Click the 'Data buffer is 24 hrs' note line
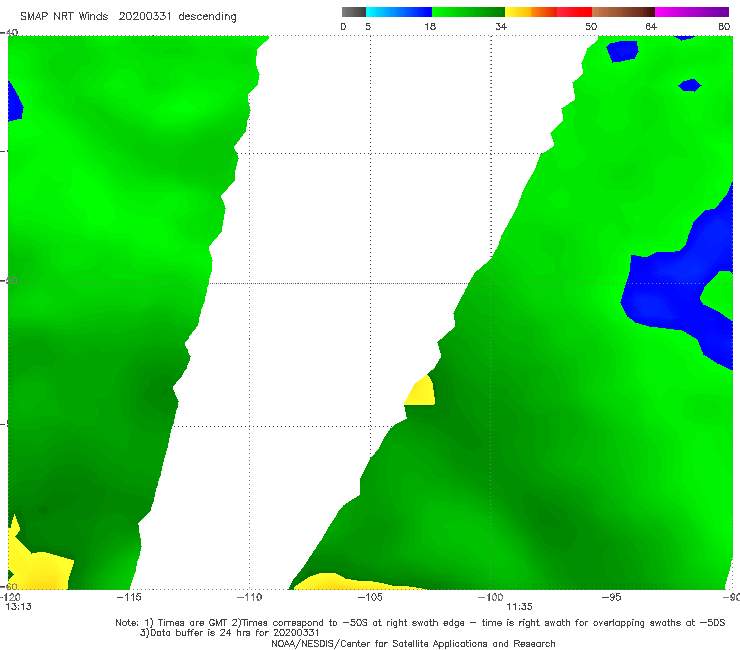The image size is (740, 650). pyautogui.click(x=229, y=633)
